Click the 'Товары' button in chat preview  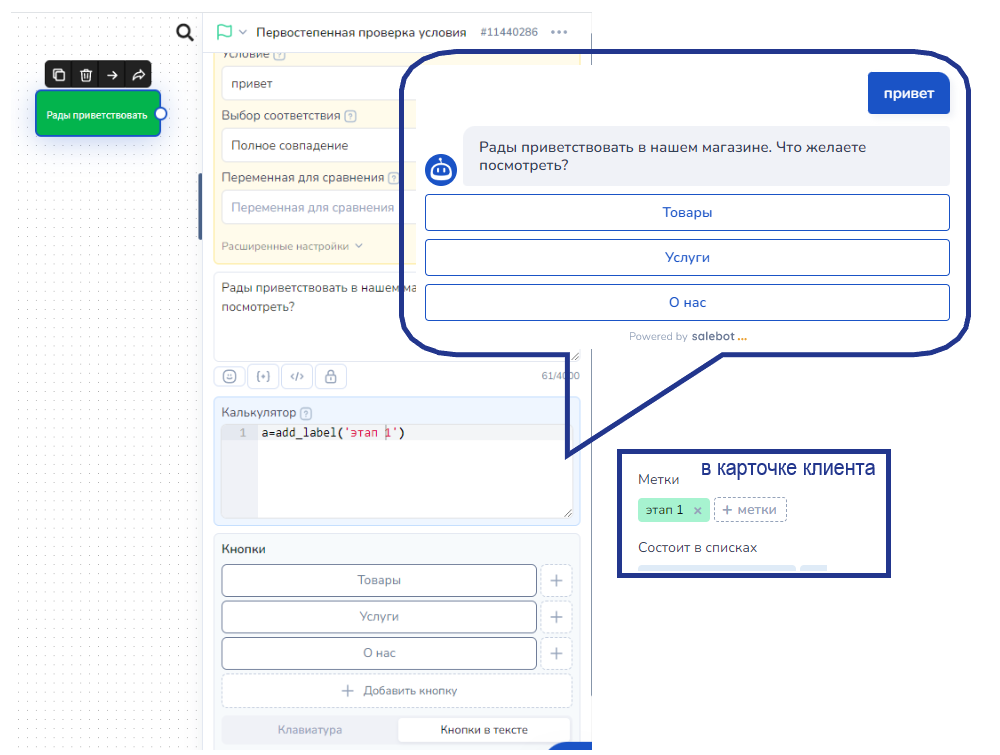(x=687, y=213)
